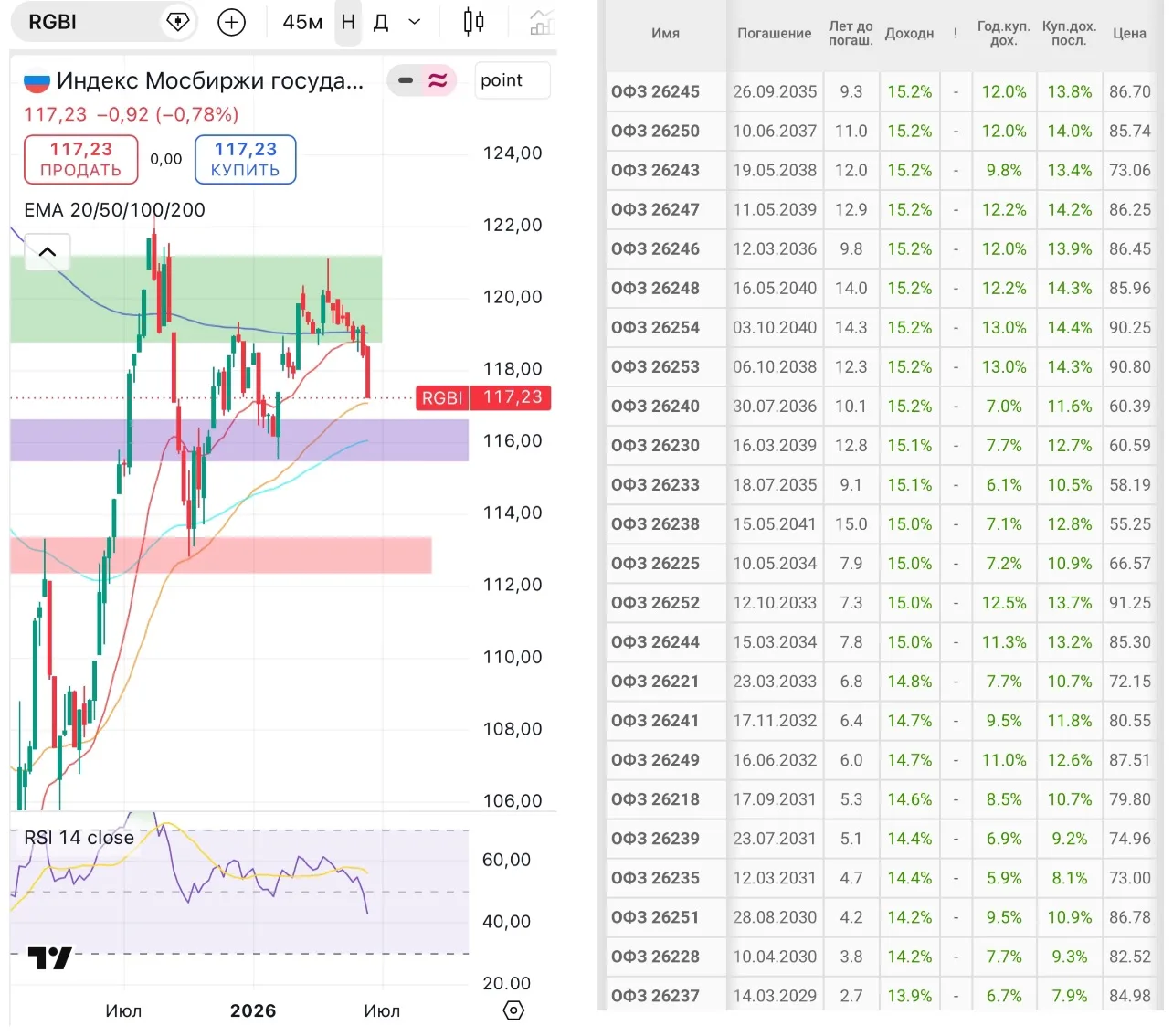
Task: Click the maturity date 10.05.2034
Action: [x=775, y=564]
